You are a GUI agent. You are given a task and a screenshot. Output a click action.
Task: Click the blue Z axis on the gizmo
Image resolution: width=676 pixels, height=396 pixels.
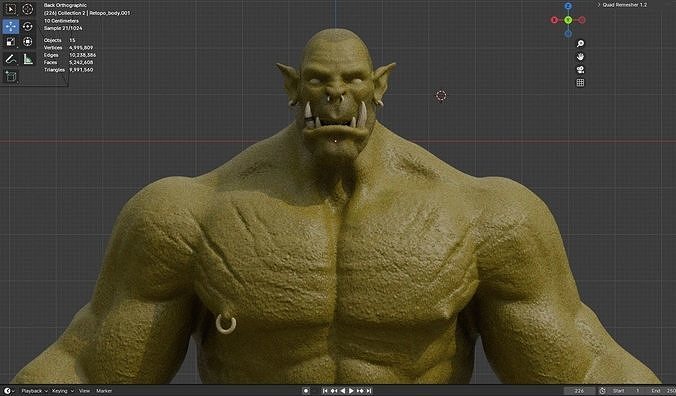point(568,6)
